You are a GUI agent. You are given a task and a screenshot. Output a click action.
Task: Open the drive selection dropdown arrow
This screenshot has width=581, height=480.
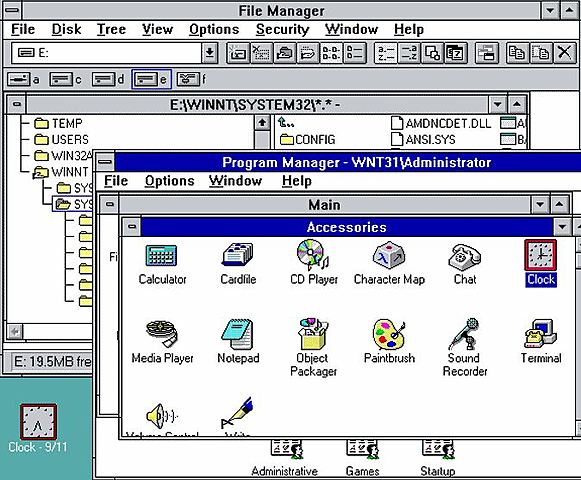pyautogui.click(x=209, y=53)
